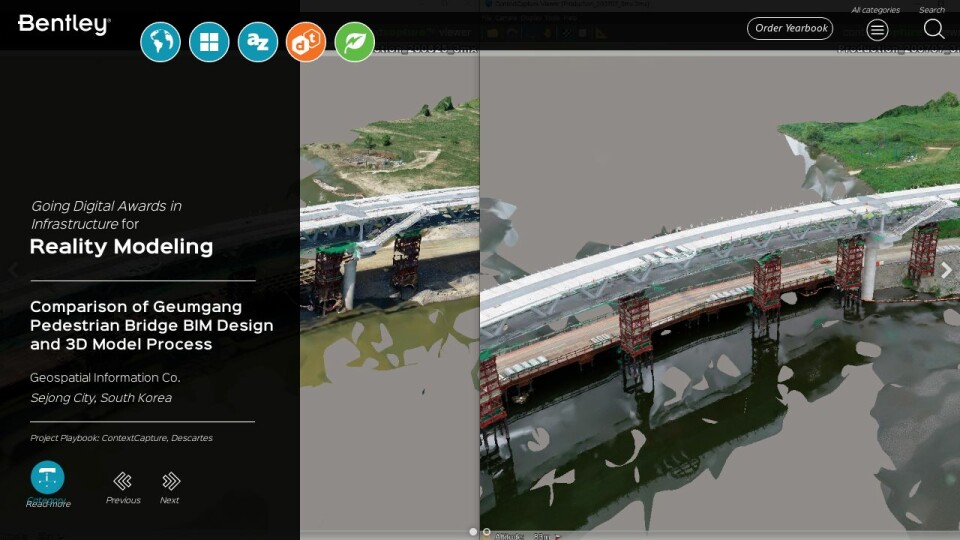This screenshot has height=540, width=960.
Task: Select the second slide indicator dot
Action: pyautogui.click(x=486, y=532)
